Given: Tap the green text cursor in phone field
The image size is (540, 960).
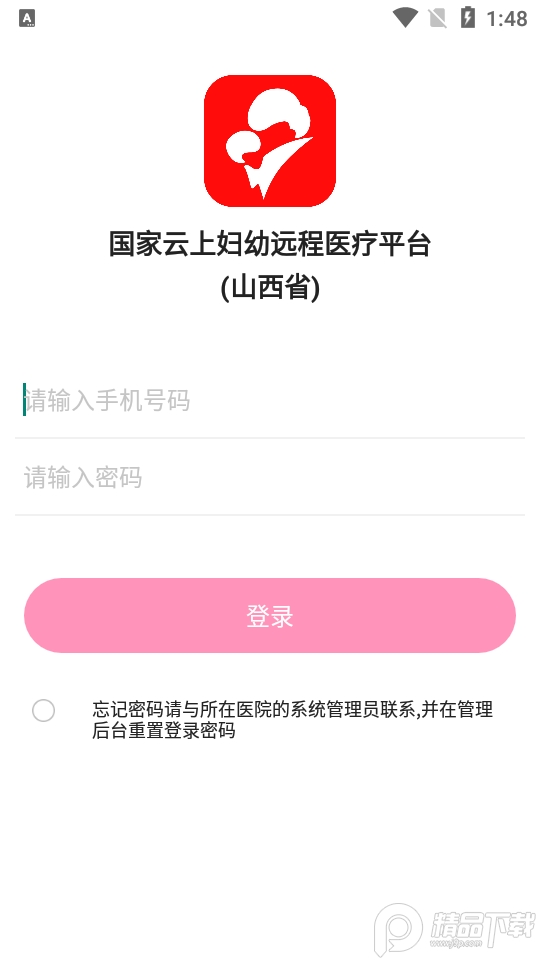Looking at the screenshot, I should [24, 399].
